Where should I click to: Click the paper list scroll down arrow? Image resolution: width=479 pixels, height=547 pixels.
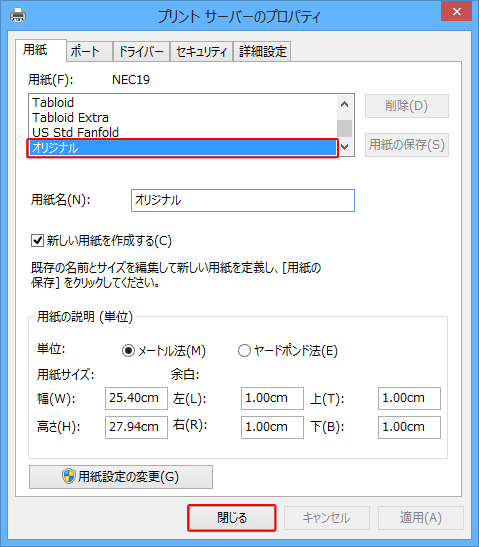(345, 147)
